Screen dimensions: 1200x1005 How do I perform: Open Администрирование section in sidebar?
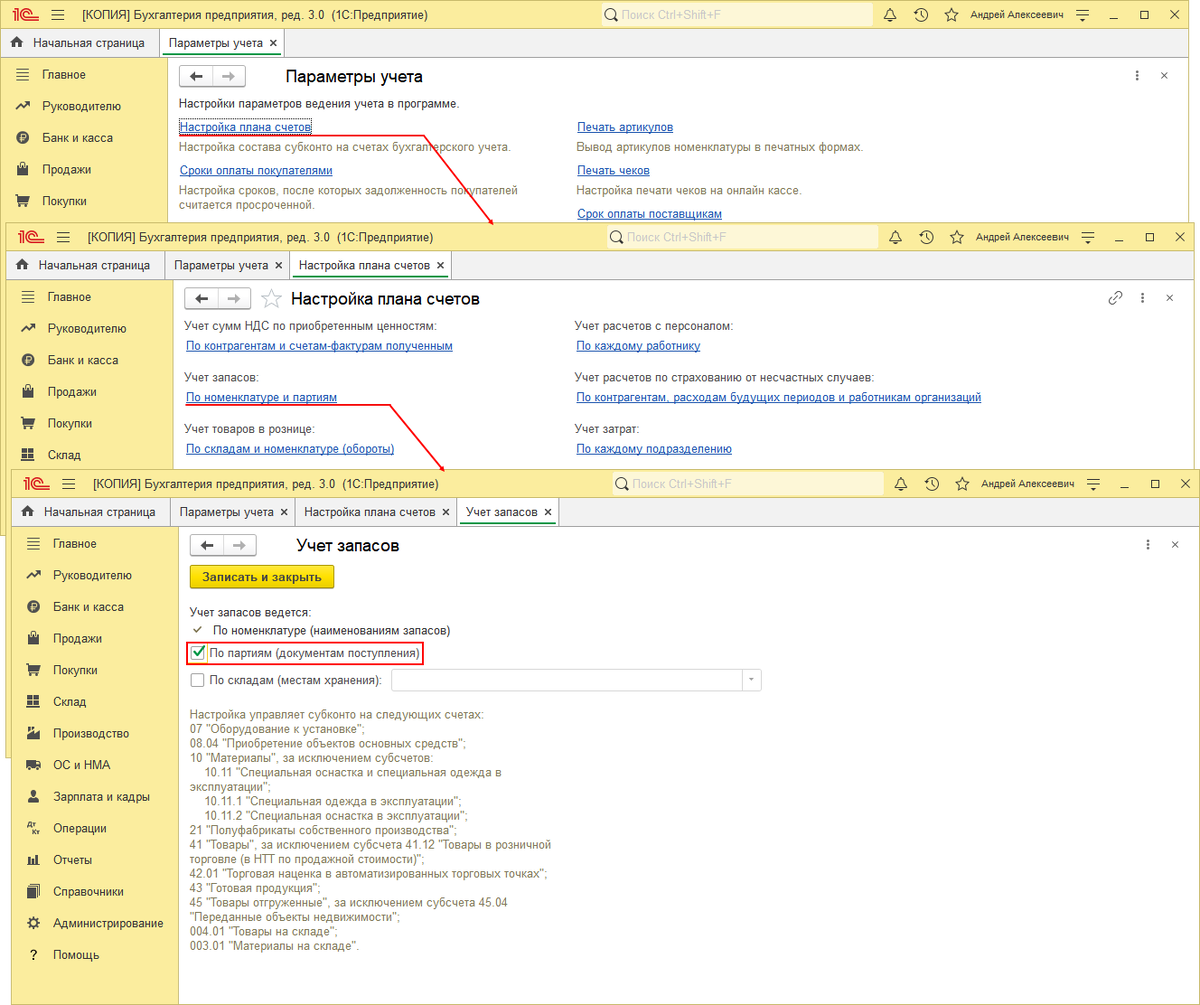pyautogui.click(x=108, y=923)
